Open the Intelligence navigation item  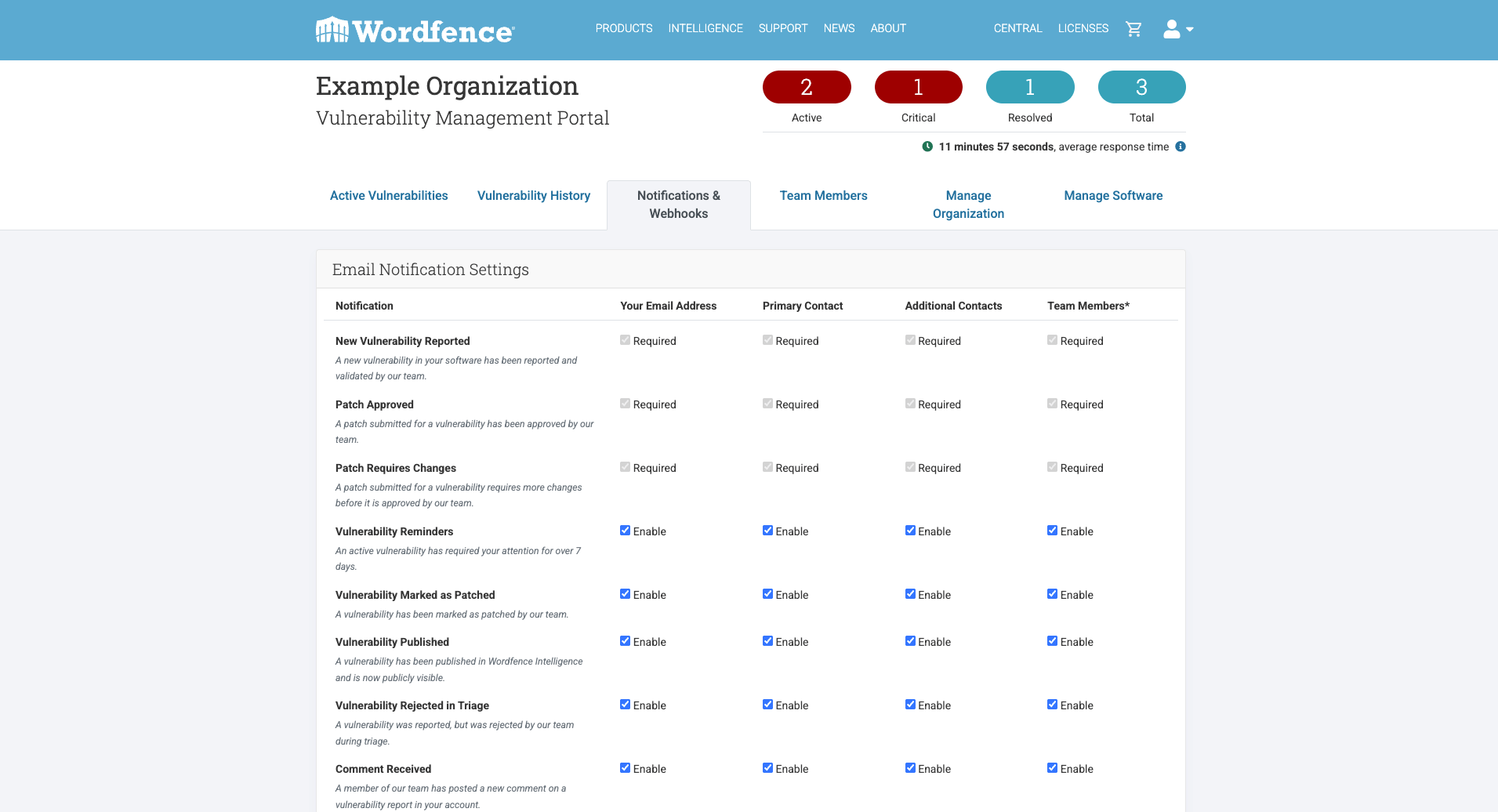pyautogui.click(x=705, y=28)
